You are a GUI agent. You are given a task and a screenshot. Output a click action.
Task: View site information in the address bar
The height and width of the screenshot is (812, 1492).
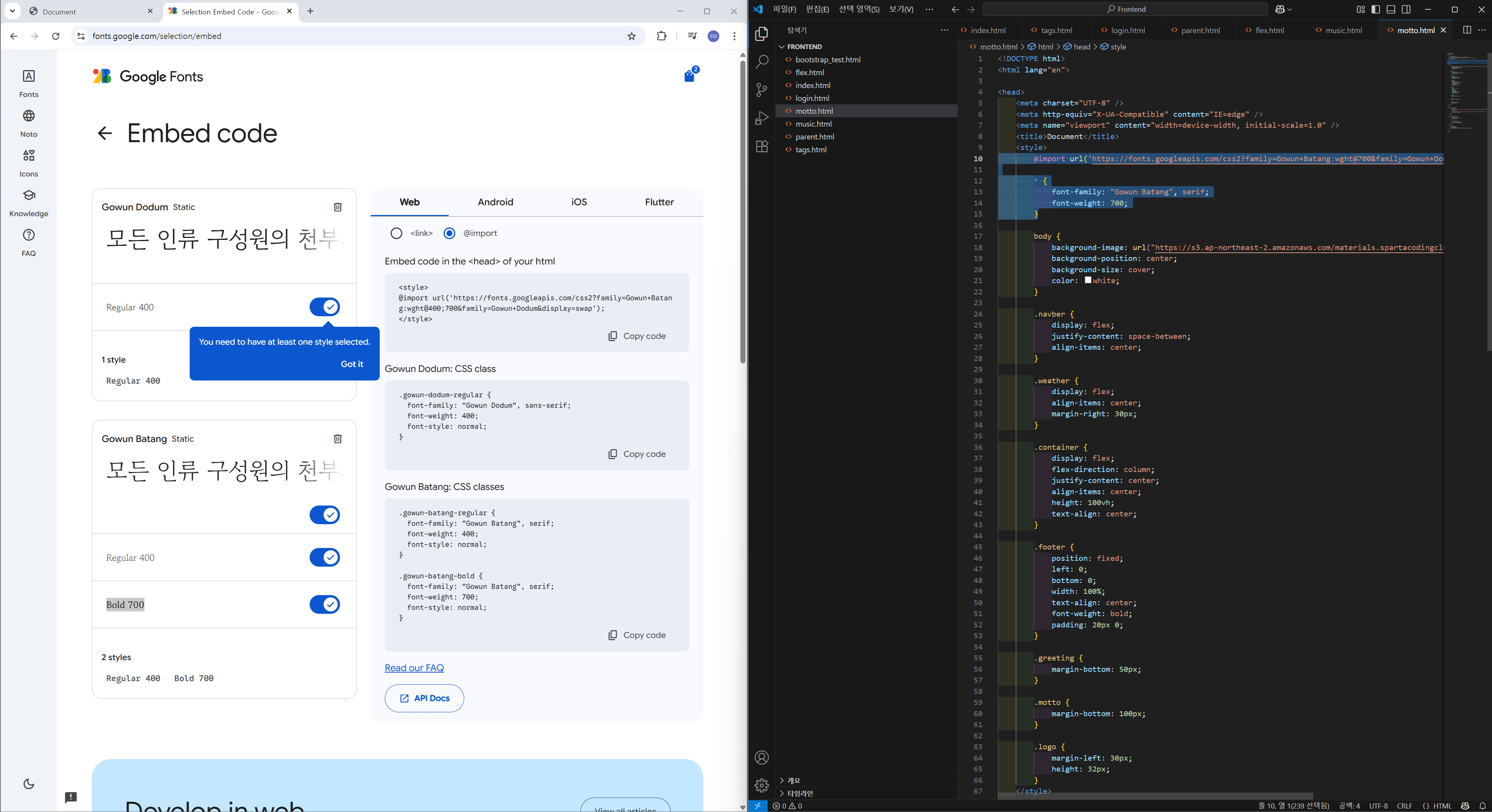(81, 36)
